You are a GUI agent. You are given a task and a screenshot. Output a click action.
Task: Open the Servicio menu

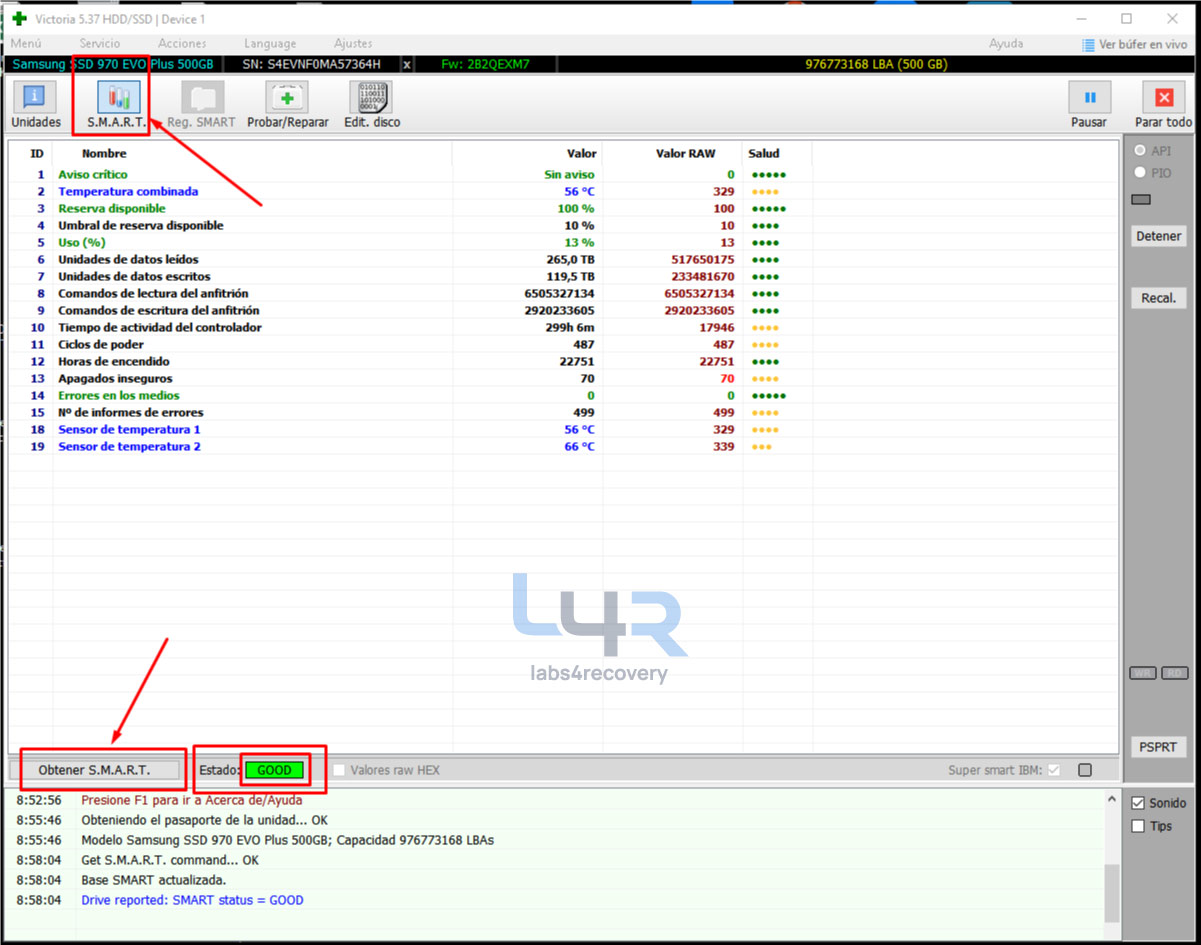click(x=100, y=44)
